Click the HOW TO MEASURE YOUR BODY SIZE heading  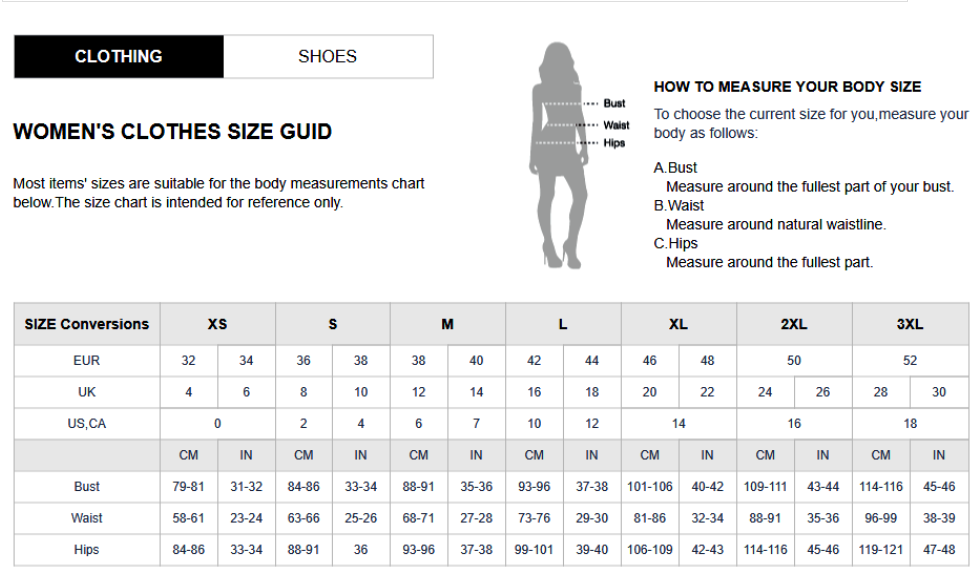tap(788, 87)
